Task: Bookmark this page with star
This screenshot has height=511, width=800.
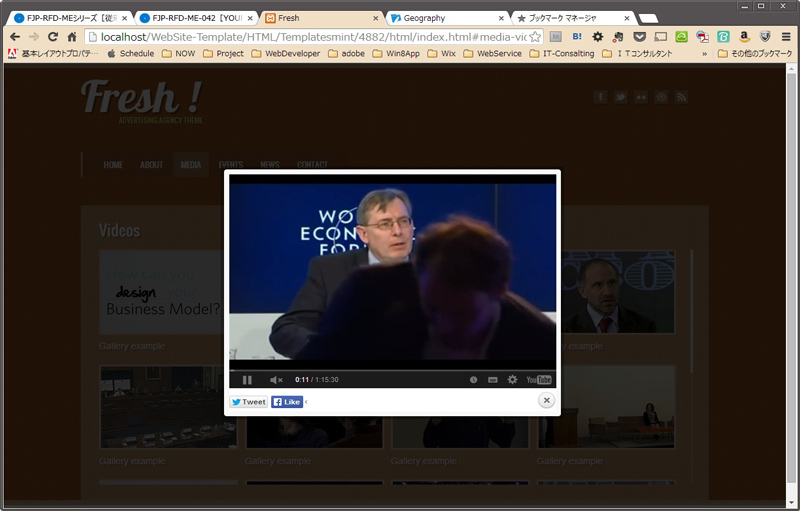Action: point(535,37)
